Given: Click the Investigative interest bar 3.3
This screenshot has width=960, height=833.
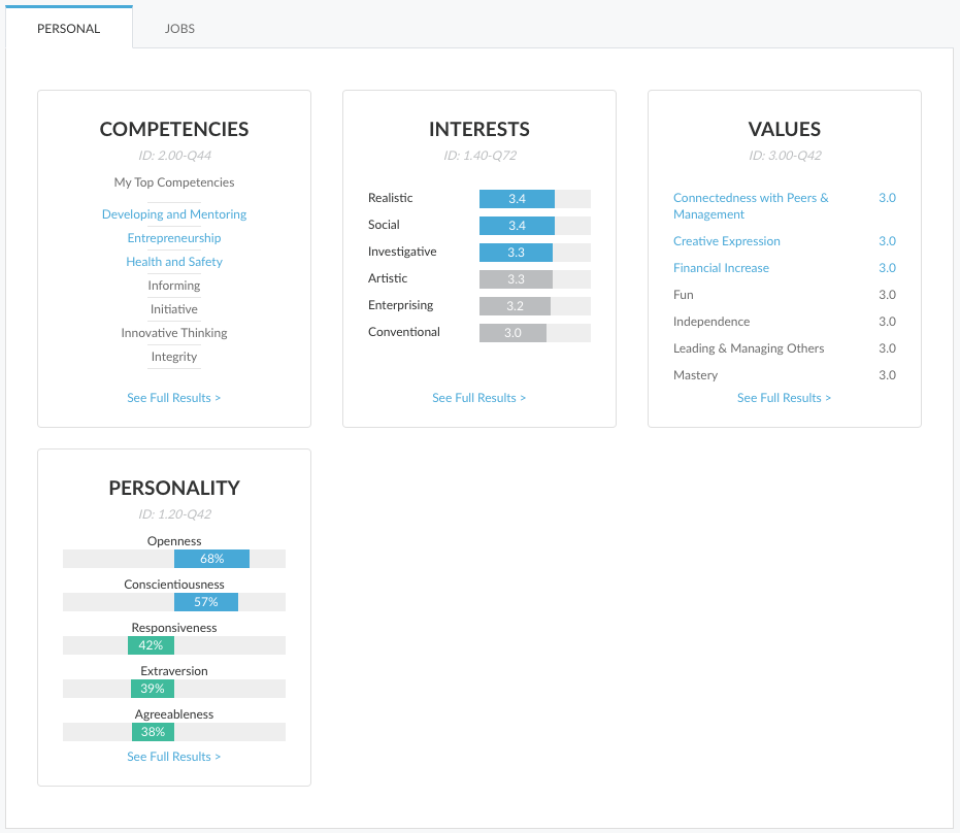Looking at the screenshot, I should (516, 253).
